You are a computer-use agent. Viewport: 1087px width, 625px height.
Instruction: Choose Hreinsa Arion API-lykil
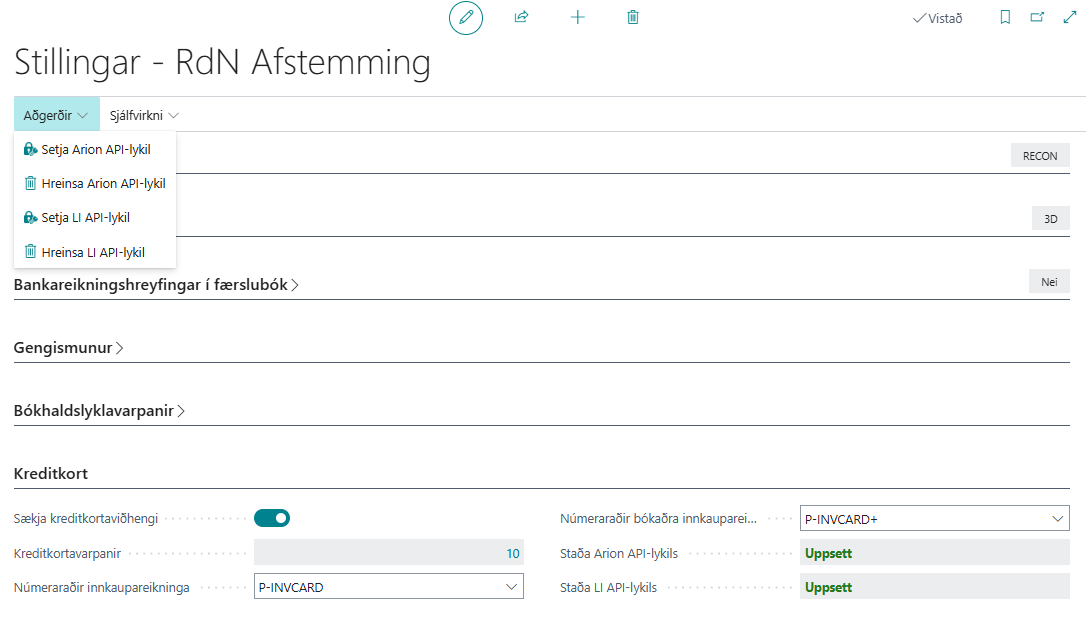click(95, 184)
